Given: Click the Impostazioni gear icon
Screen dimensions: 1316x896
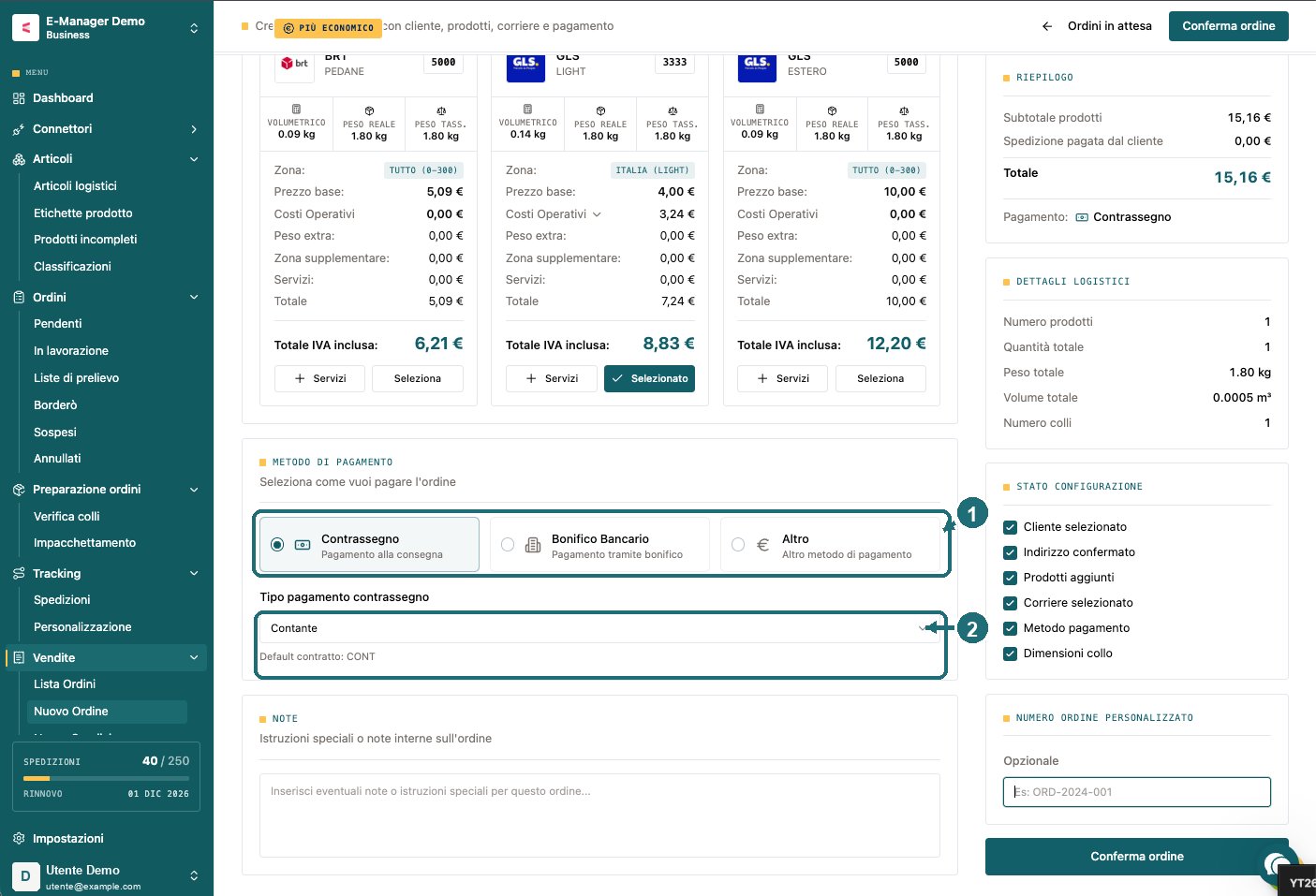Looking at the screenshot, I should (x=19, y=839).
